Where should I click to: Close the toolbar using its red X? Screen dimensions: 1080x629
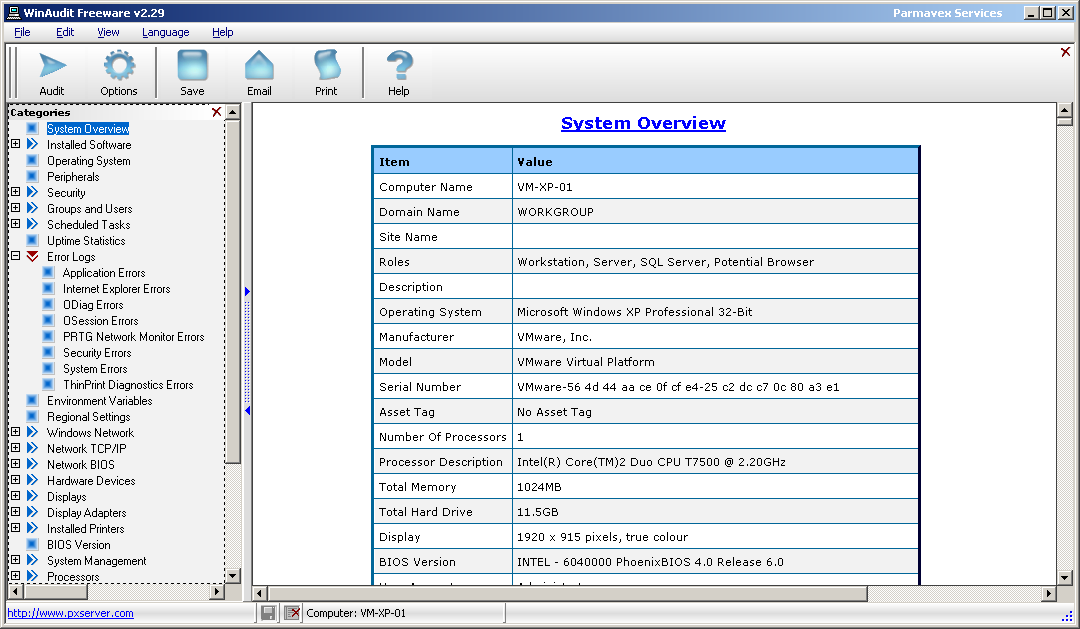[1065, 52]
